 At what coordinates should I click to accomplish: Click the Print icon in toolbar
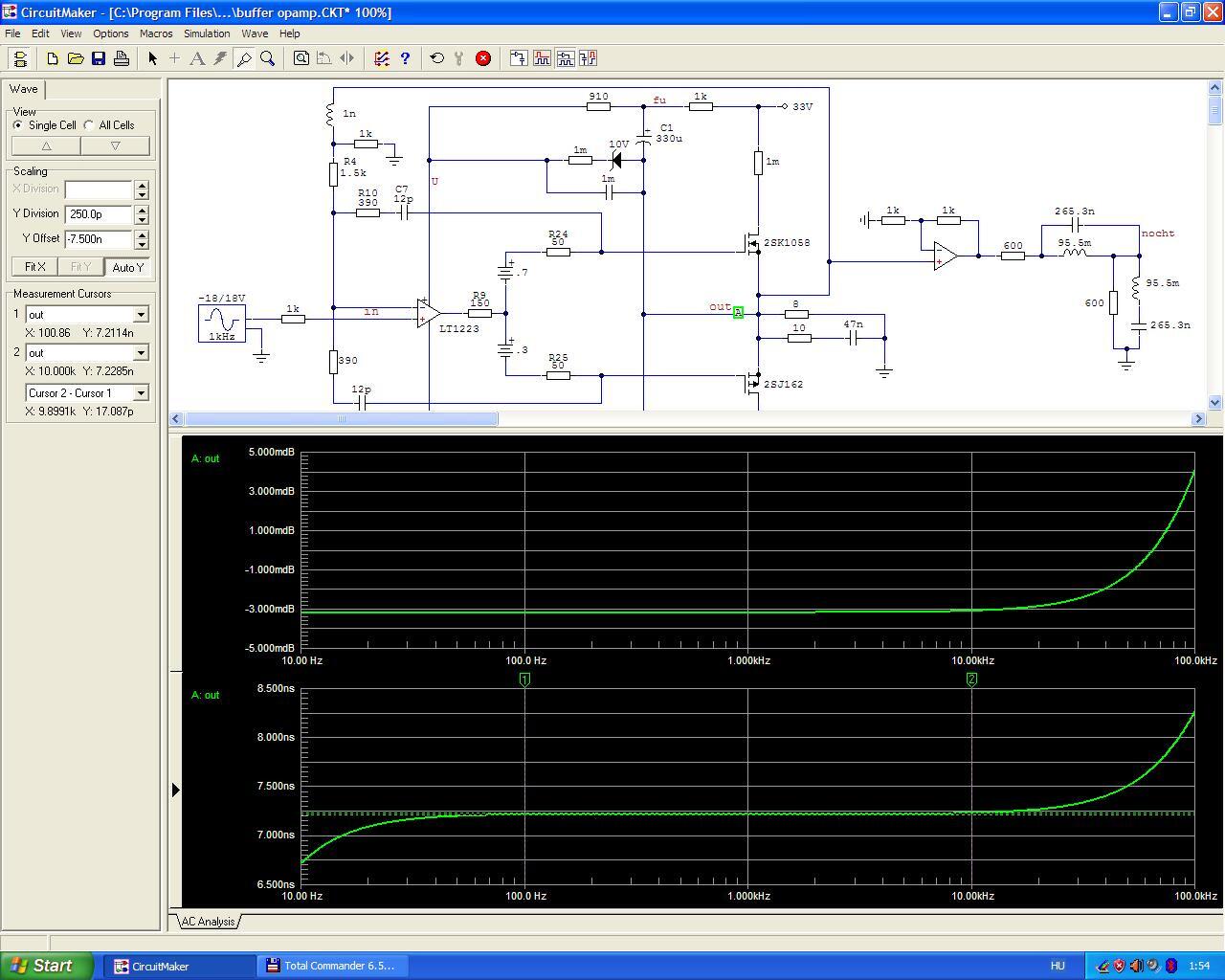coord(122,58)
